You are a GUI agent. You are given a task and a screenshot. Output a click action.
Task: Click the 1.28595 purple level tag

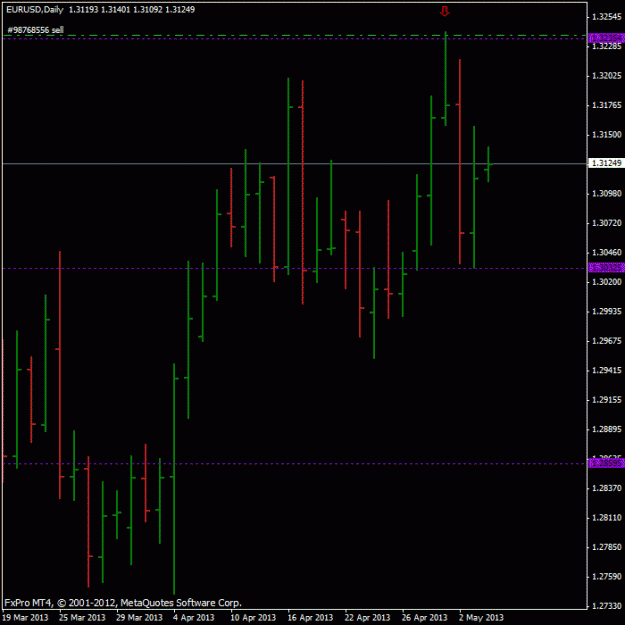click(x=606, y=464)
